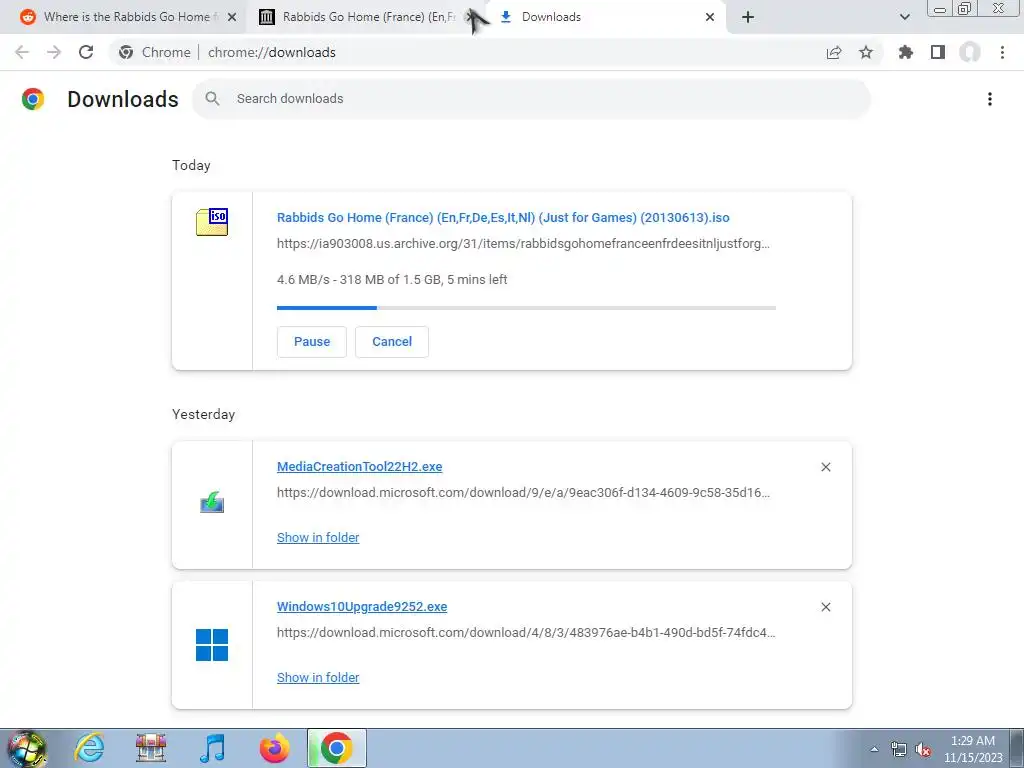Click the archive.org source URL
The image size is (1024, 768).
(x=523, y=244)
